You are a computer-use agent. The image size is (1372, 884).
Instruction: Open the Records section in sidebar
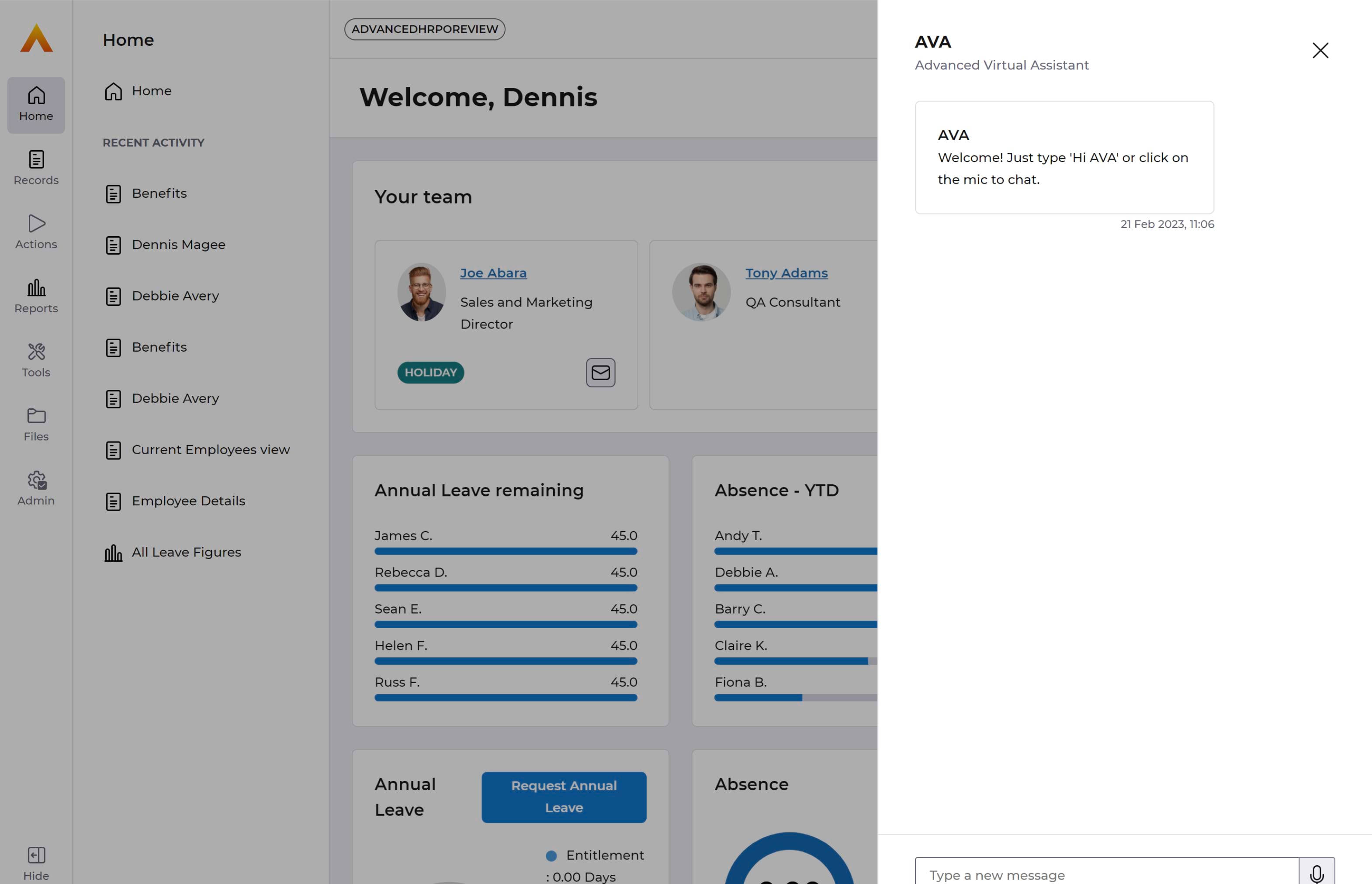pyautogui.click(x=36, y=168)
